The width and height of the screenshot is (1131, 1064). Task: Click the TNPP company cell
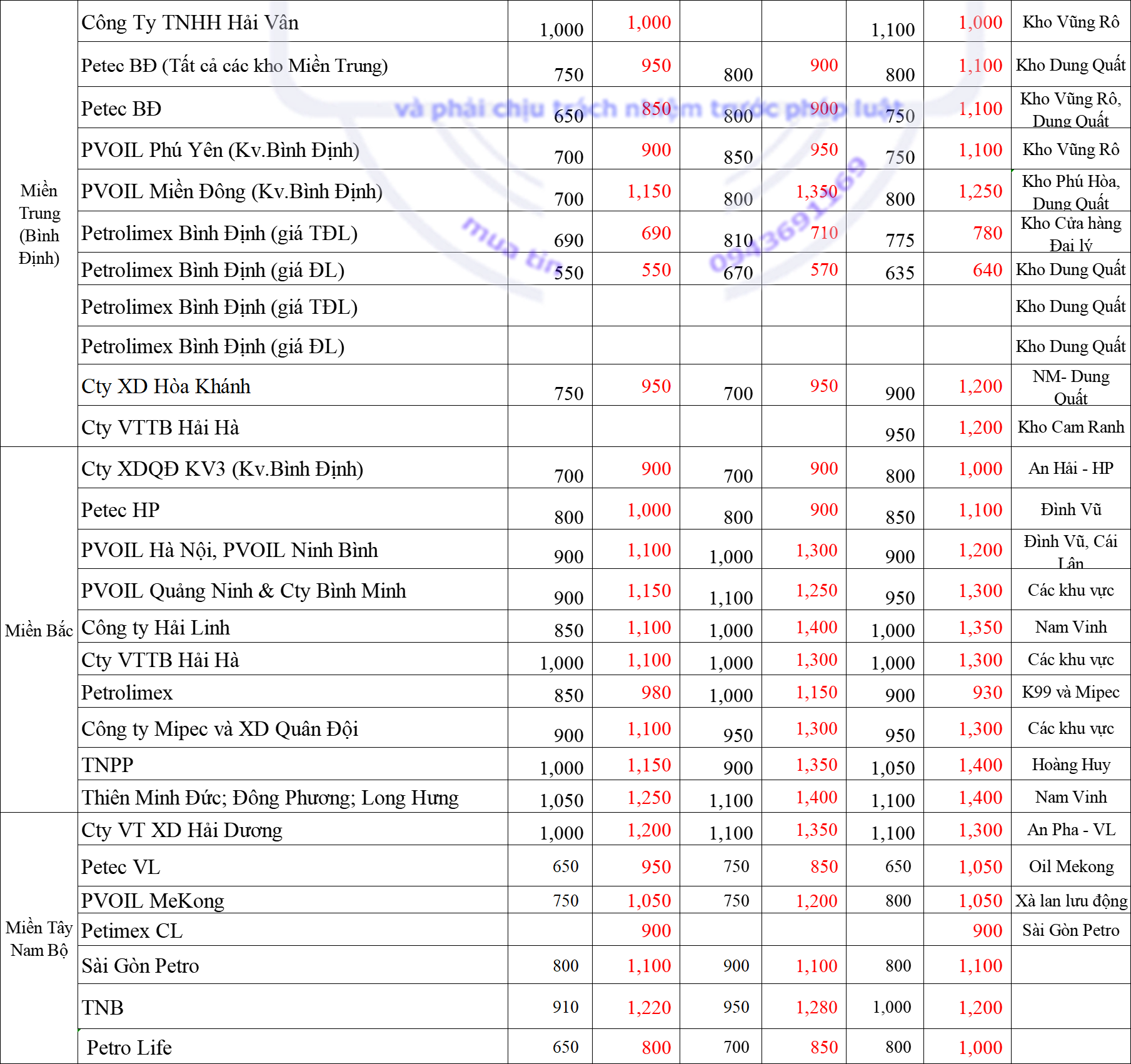click(x=293, y=765)
